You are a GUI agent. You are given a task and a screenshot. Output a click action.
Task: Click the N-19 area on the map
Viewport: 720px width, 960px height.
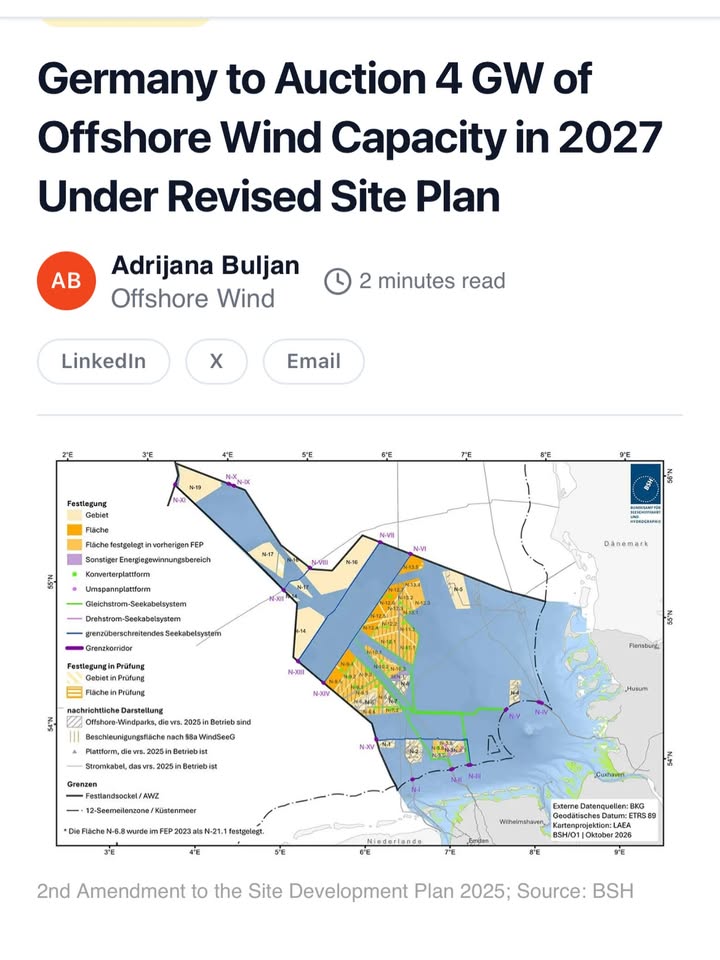(195, 487)
